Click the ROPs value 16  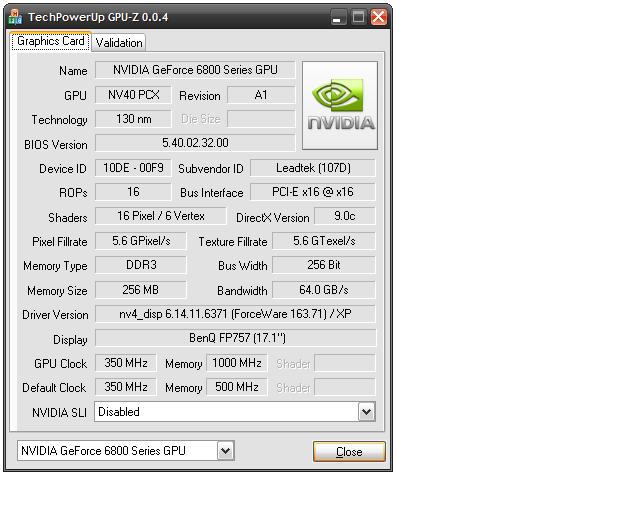[133, 192]
